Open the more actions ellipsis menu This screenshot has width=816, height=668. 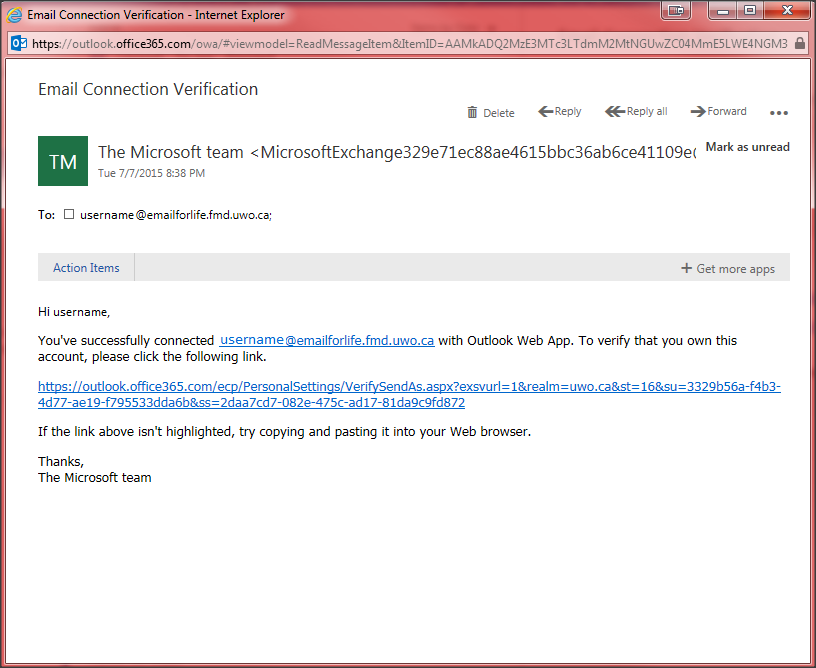point(779,113)
